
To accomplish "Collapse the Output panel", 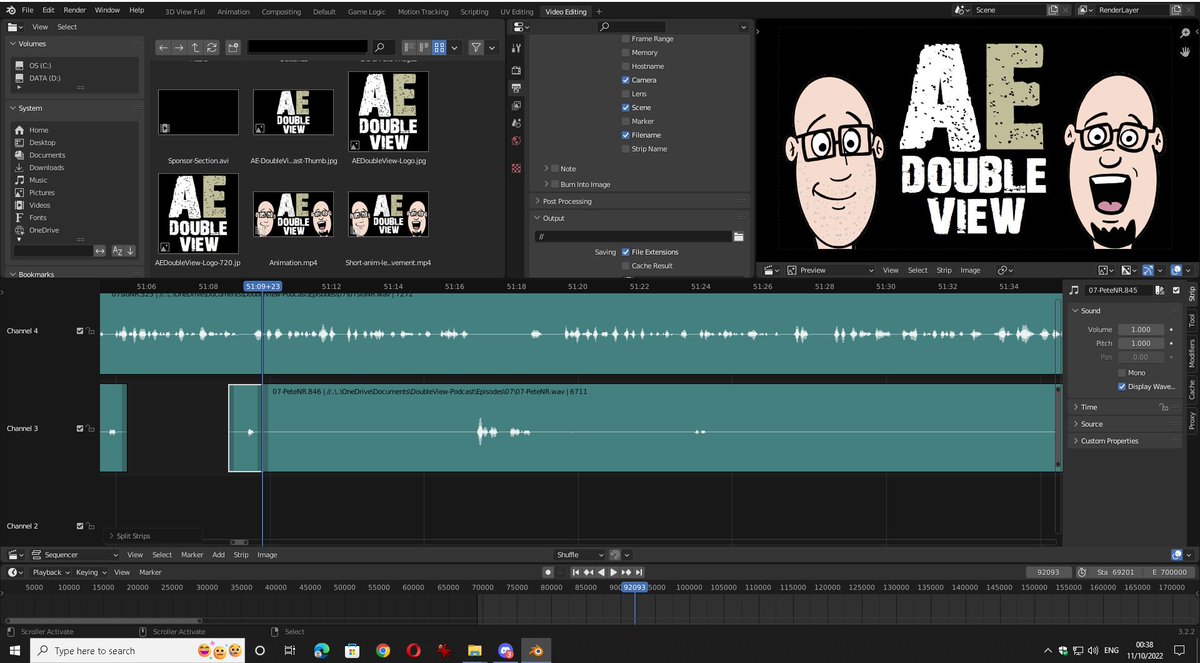I will (555, 218).
